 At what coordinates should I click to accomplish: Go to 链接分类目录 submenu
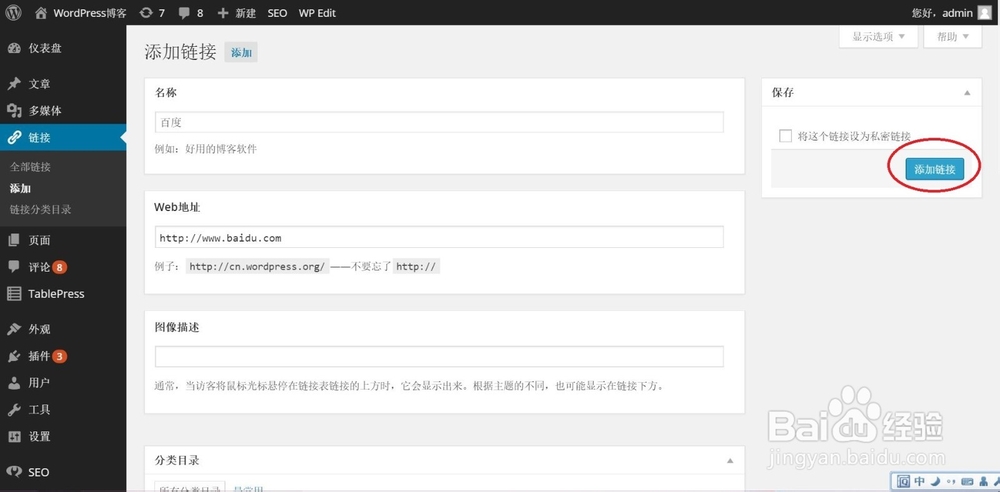pyautogui.click(x=40, y=209)
